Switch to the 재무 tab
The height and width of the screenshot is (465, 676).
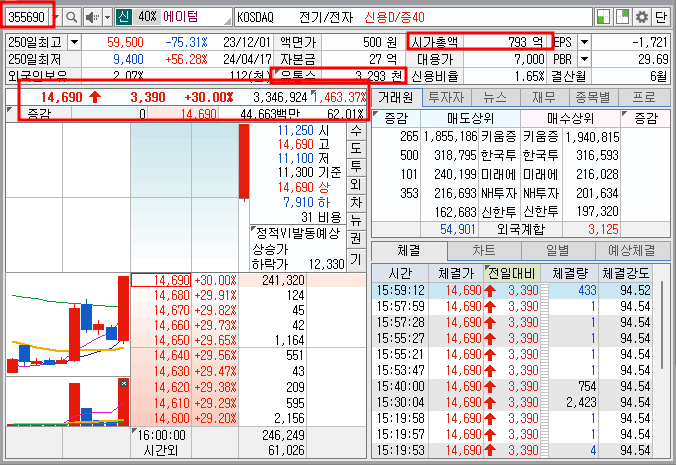pos(544,97)
